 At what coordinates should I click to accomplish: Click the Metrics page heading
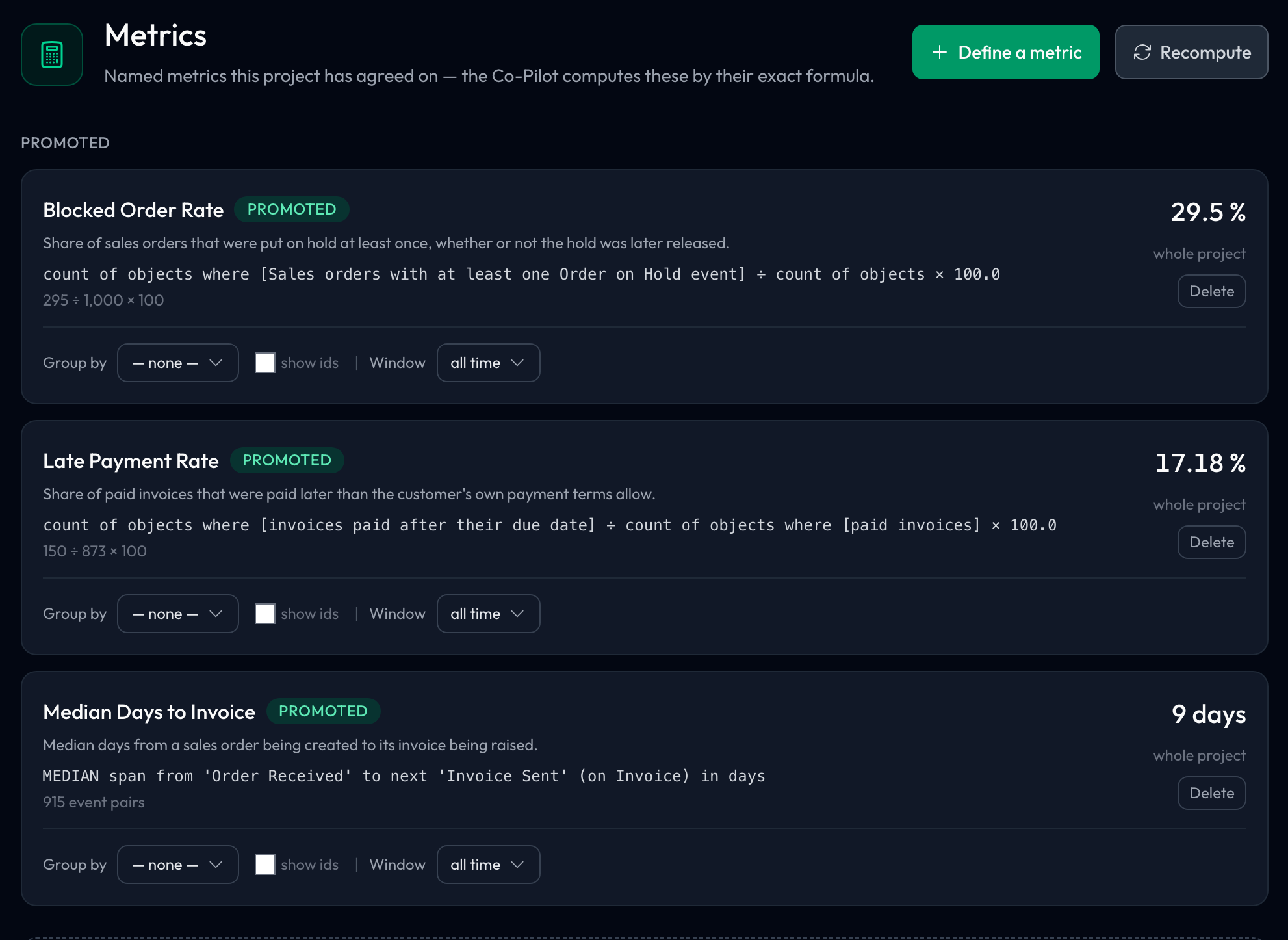click(155, 35)
